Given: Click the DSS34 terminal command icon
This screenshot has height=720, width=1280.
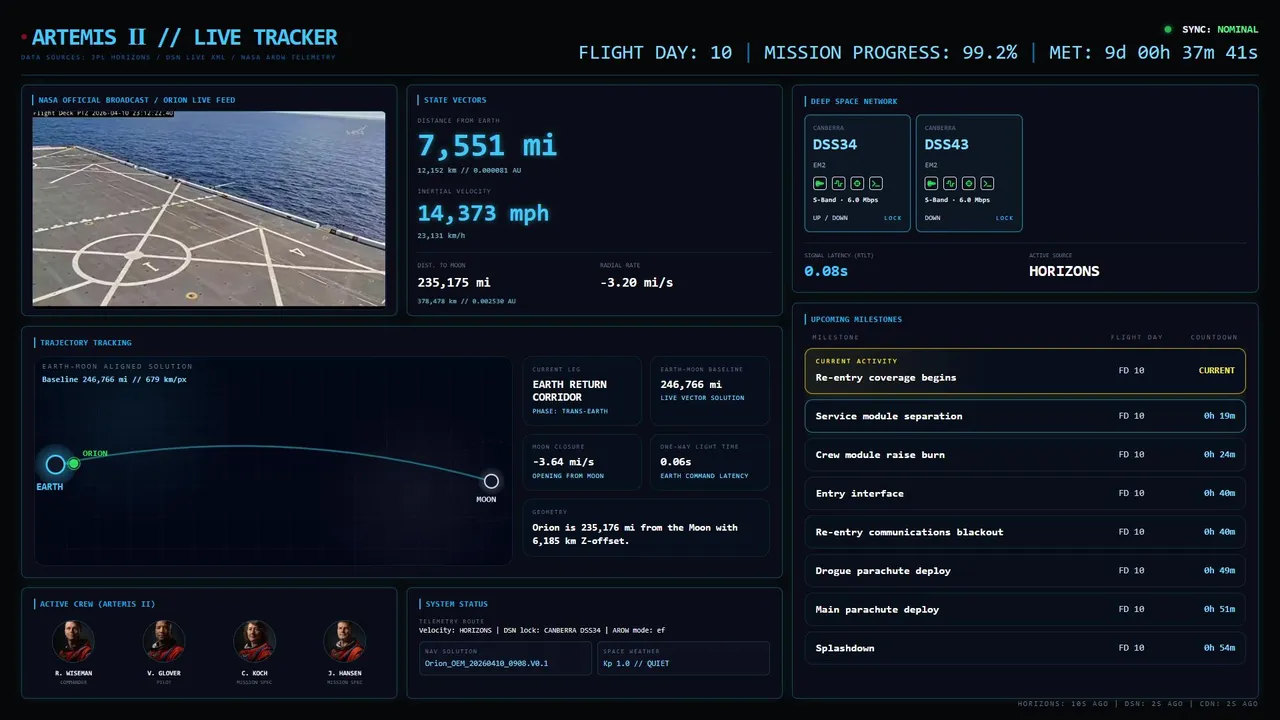Looking at the screenshot, I should point(875,184).
